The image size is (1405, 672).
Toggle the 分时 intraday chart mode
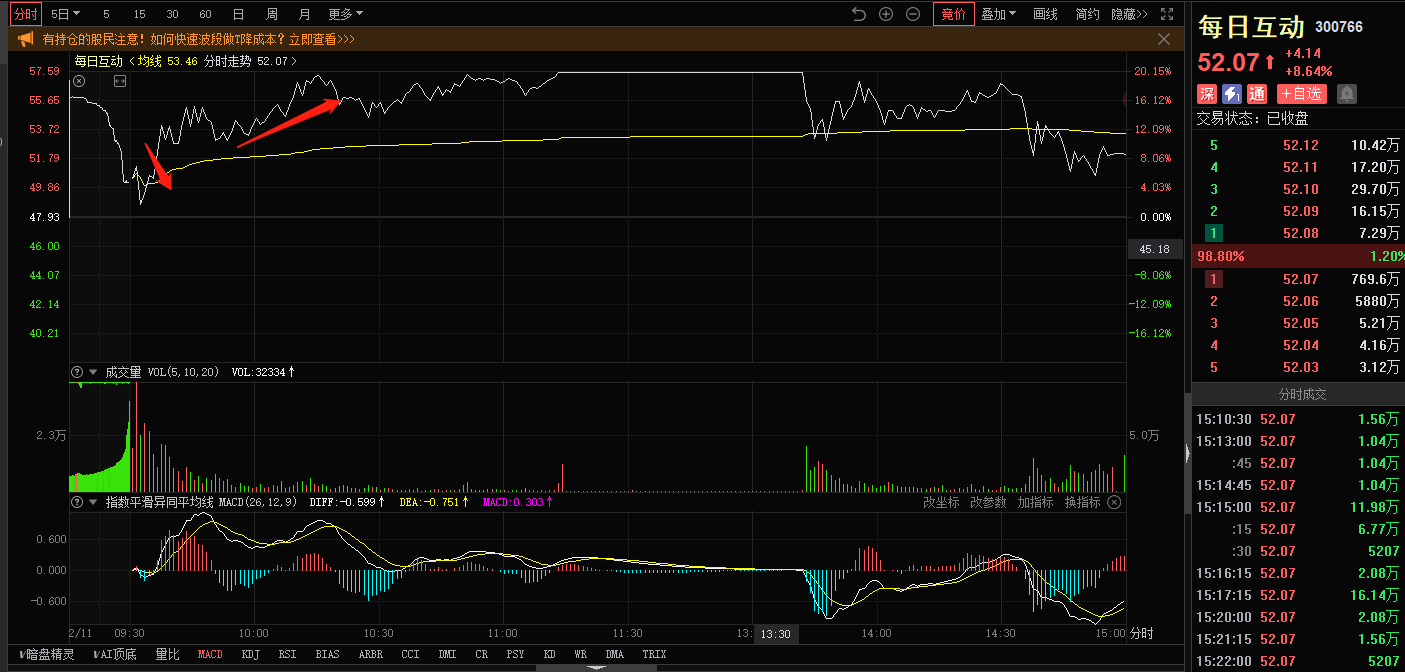point(26,14)
